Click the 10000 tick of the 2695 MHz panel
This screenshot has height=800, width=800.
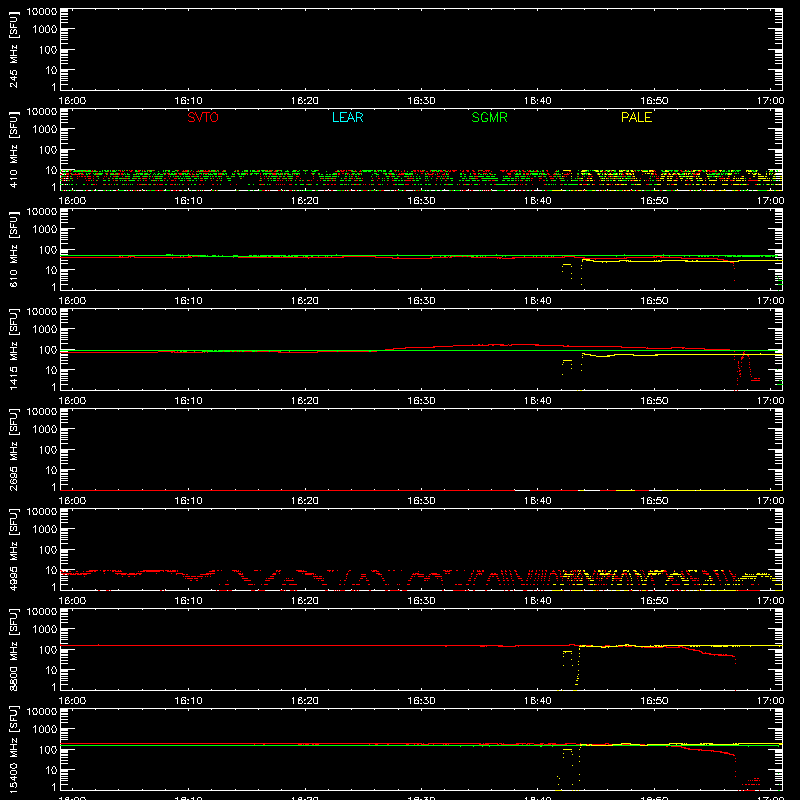pos(42,412)
